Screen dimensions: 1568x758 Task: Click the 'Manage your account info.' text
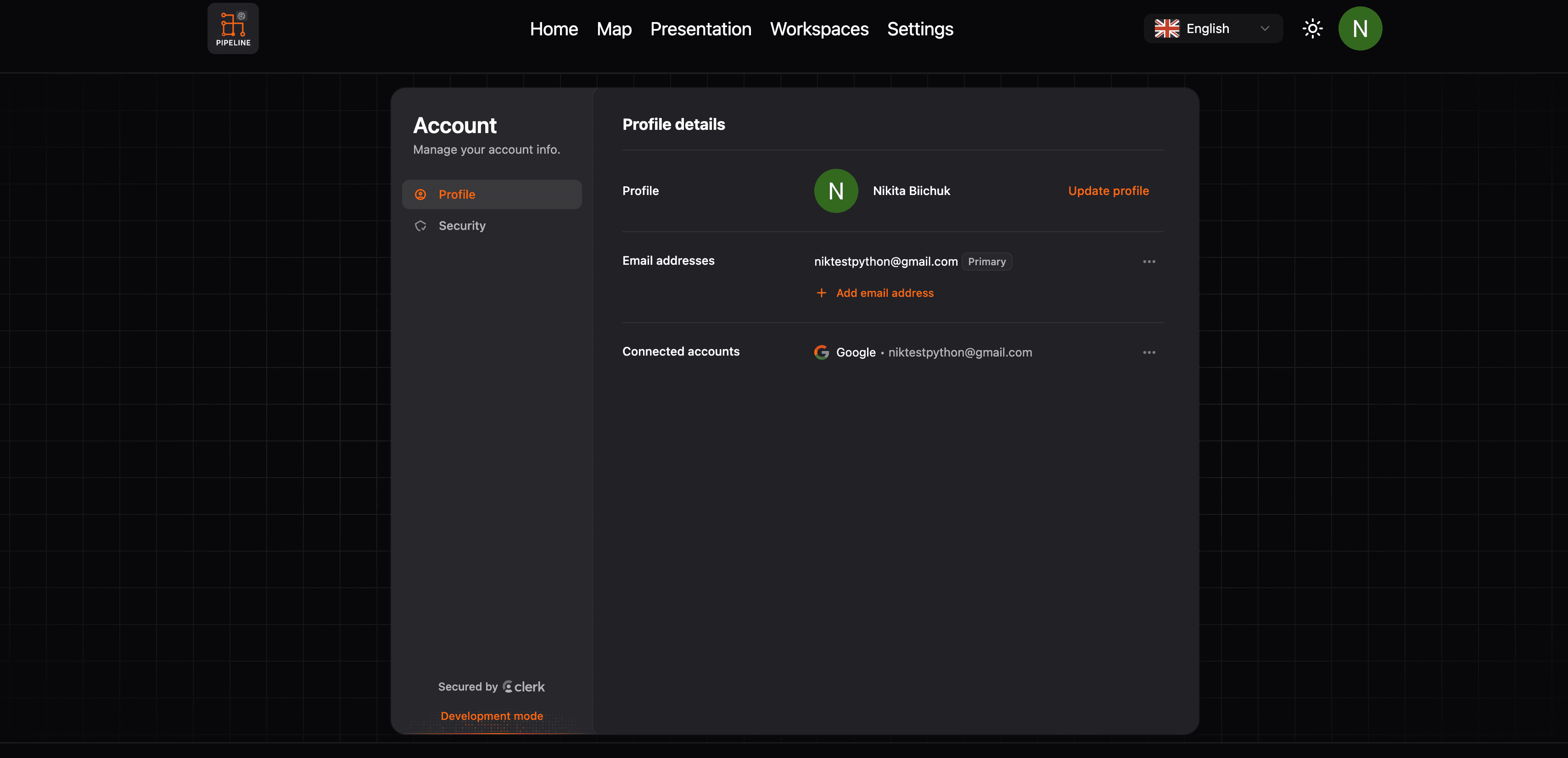[x=487, y=150]
